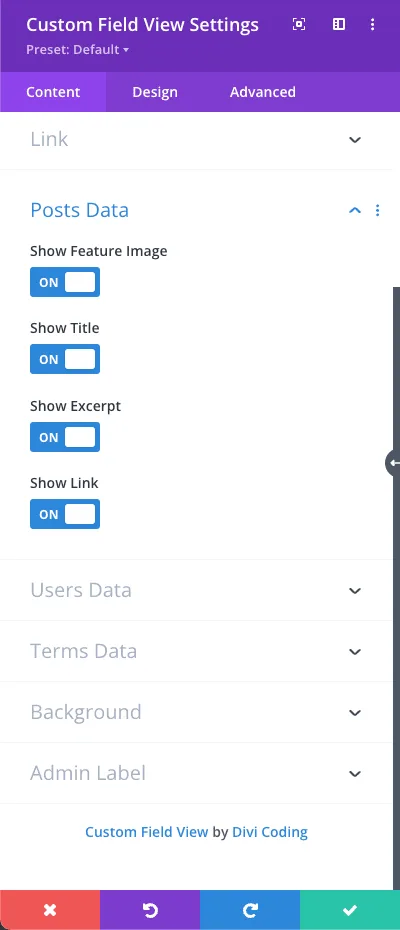400x930 pixels.
Task: Switch to the Design tab
Action: click(155, 92)
